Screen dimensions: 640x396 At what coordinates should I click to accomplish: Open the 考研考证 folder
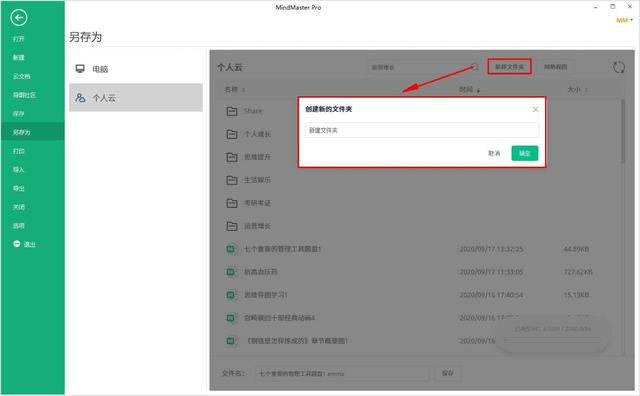pos(257,203)
